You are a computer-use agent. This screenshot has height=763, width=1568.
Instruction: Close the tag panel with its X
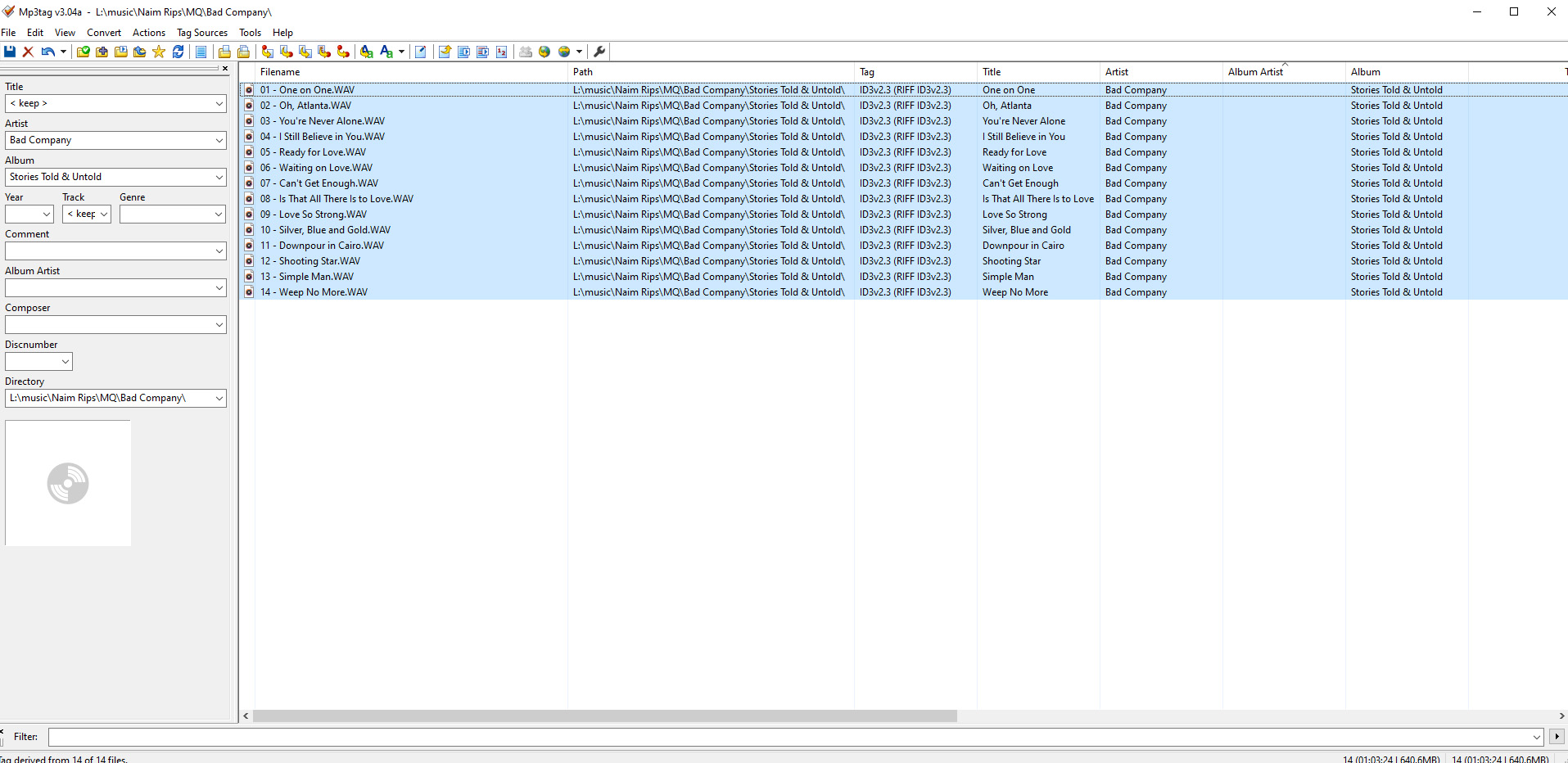(x=225, y=69)
